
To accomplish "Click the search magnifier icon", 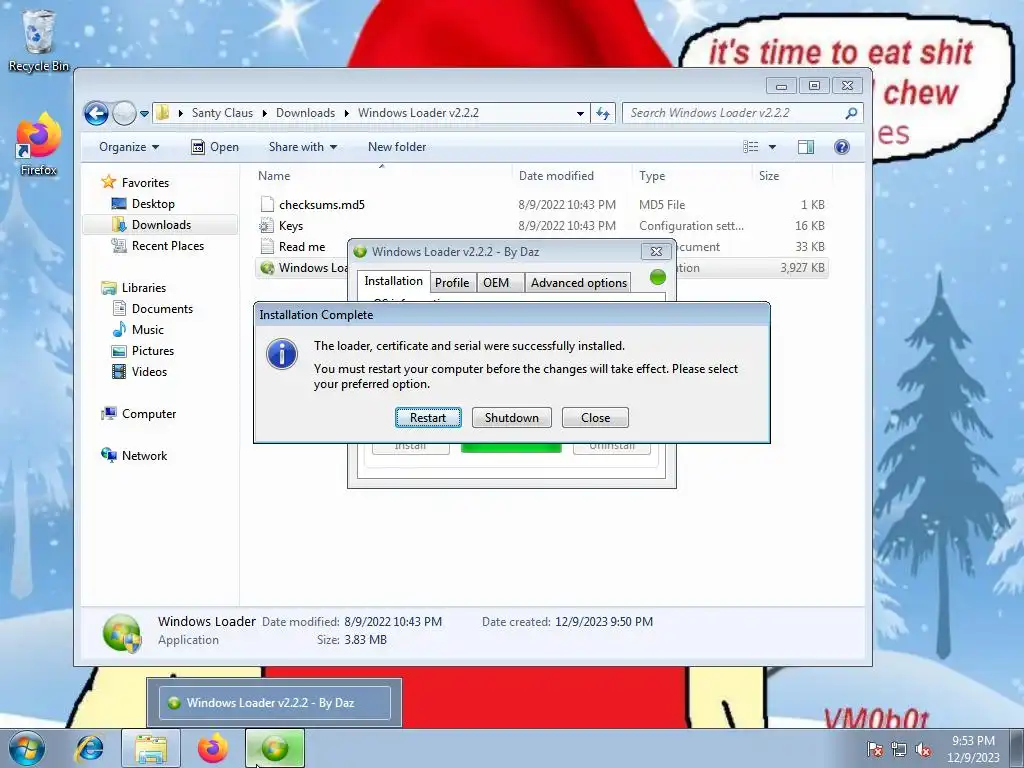I will 851,114.
